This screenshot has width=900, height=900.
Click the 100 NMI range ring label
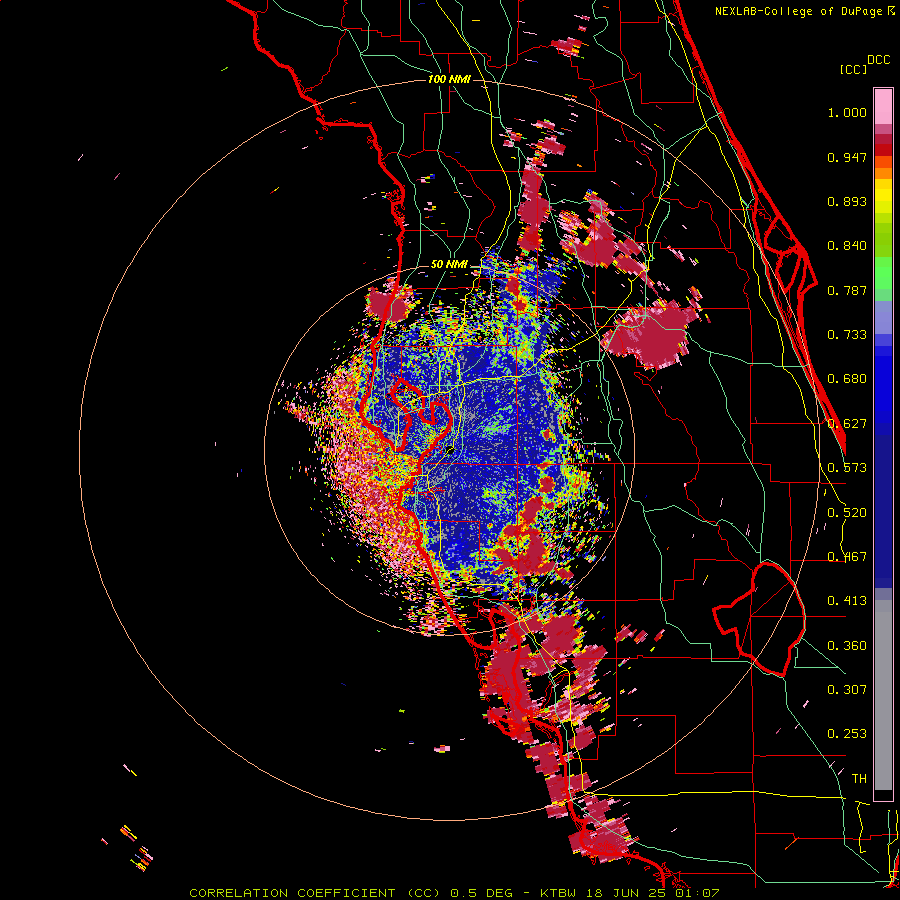[x=449, y=79]
